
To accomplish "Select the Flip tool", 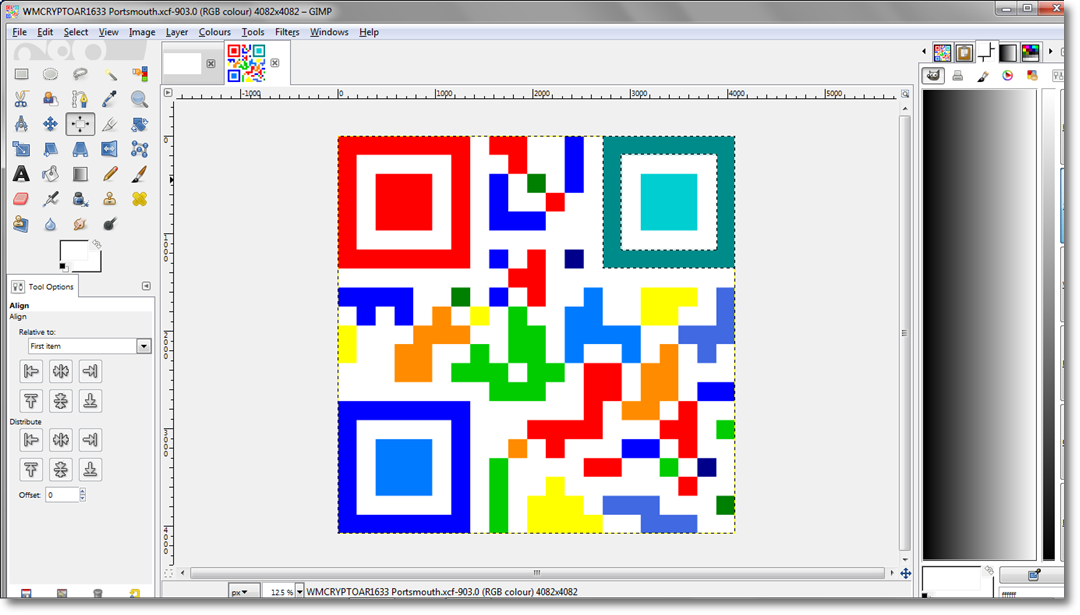I will pyautogui.click(x=110, y=149).
